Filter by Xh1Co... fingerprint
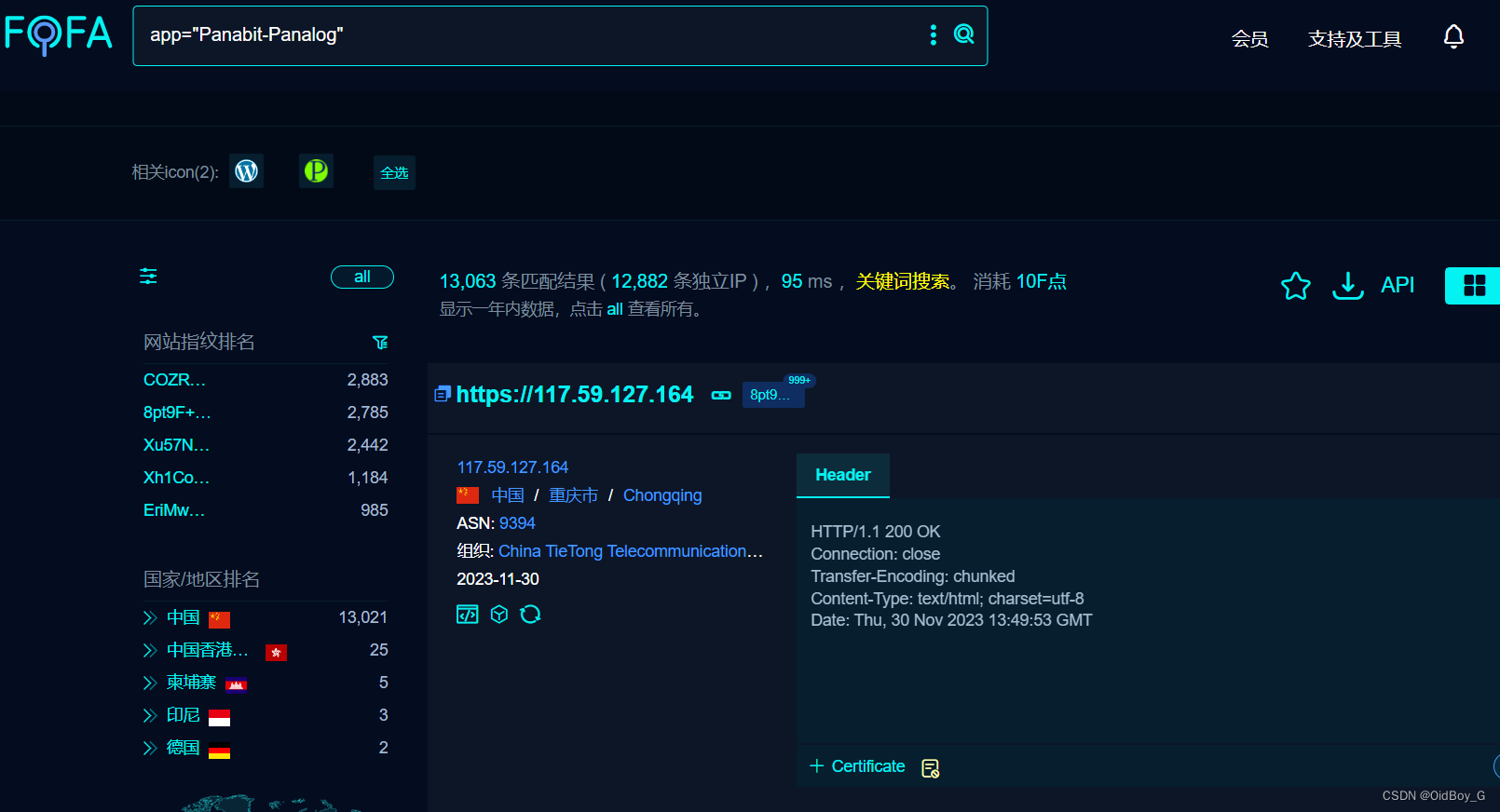Screen dimensions: 1500x812 coord(176,478)
